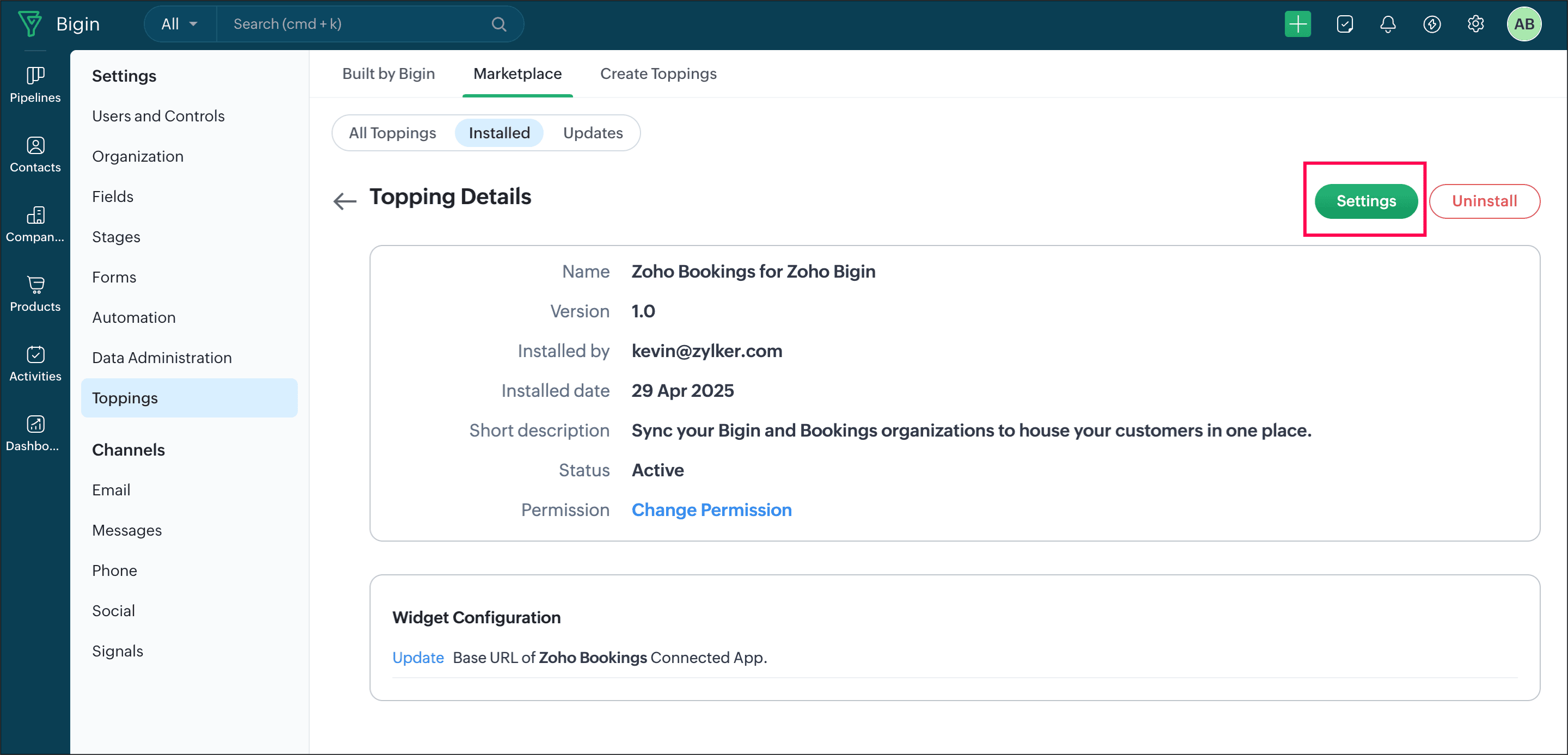The image size is (1568, 755).
Task: Select the Updates filter pill
Action: [592, 133]
